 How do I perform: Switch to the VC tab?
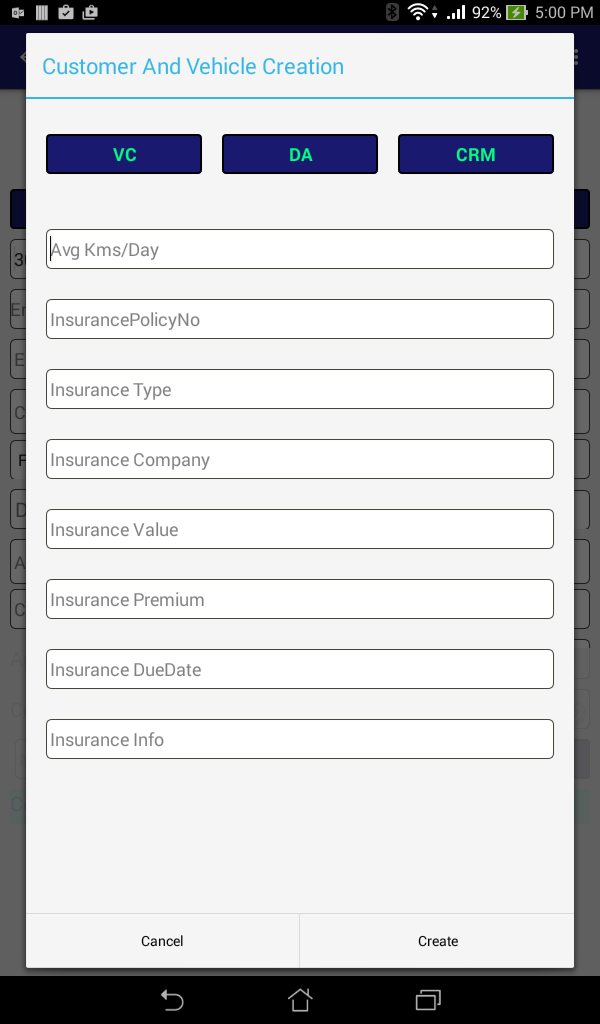[x=124, y=154]
